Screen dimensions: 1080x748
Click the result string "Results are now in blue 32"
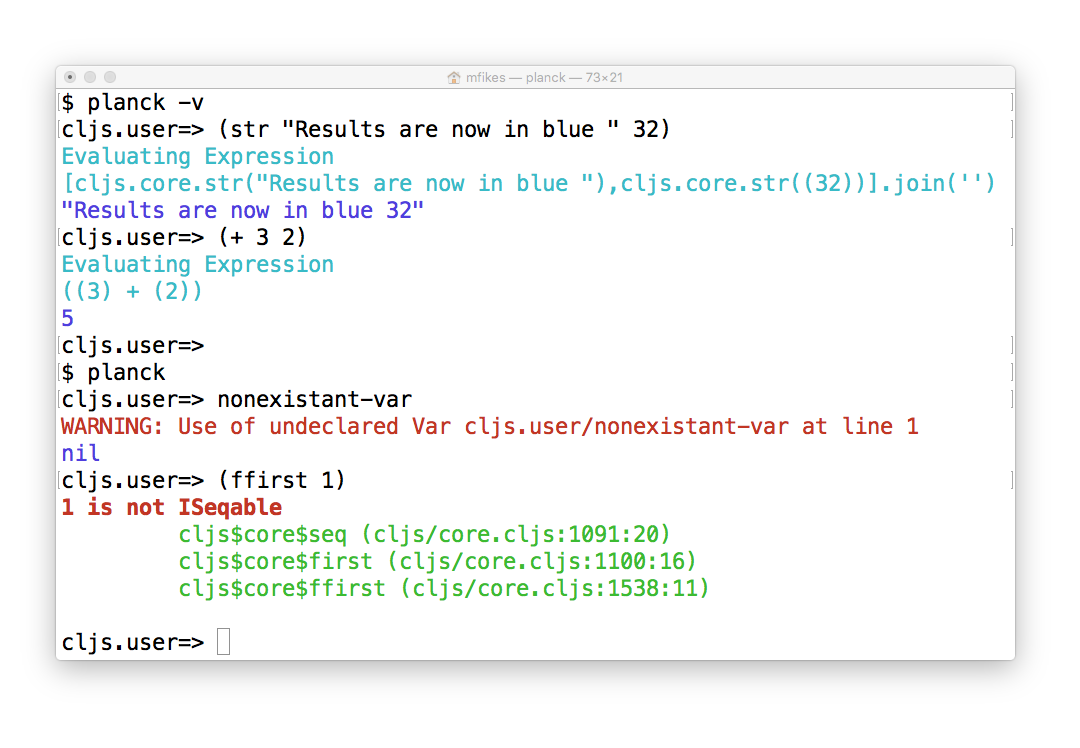pyautogui.click(x=242, y=210)
